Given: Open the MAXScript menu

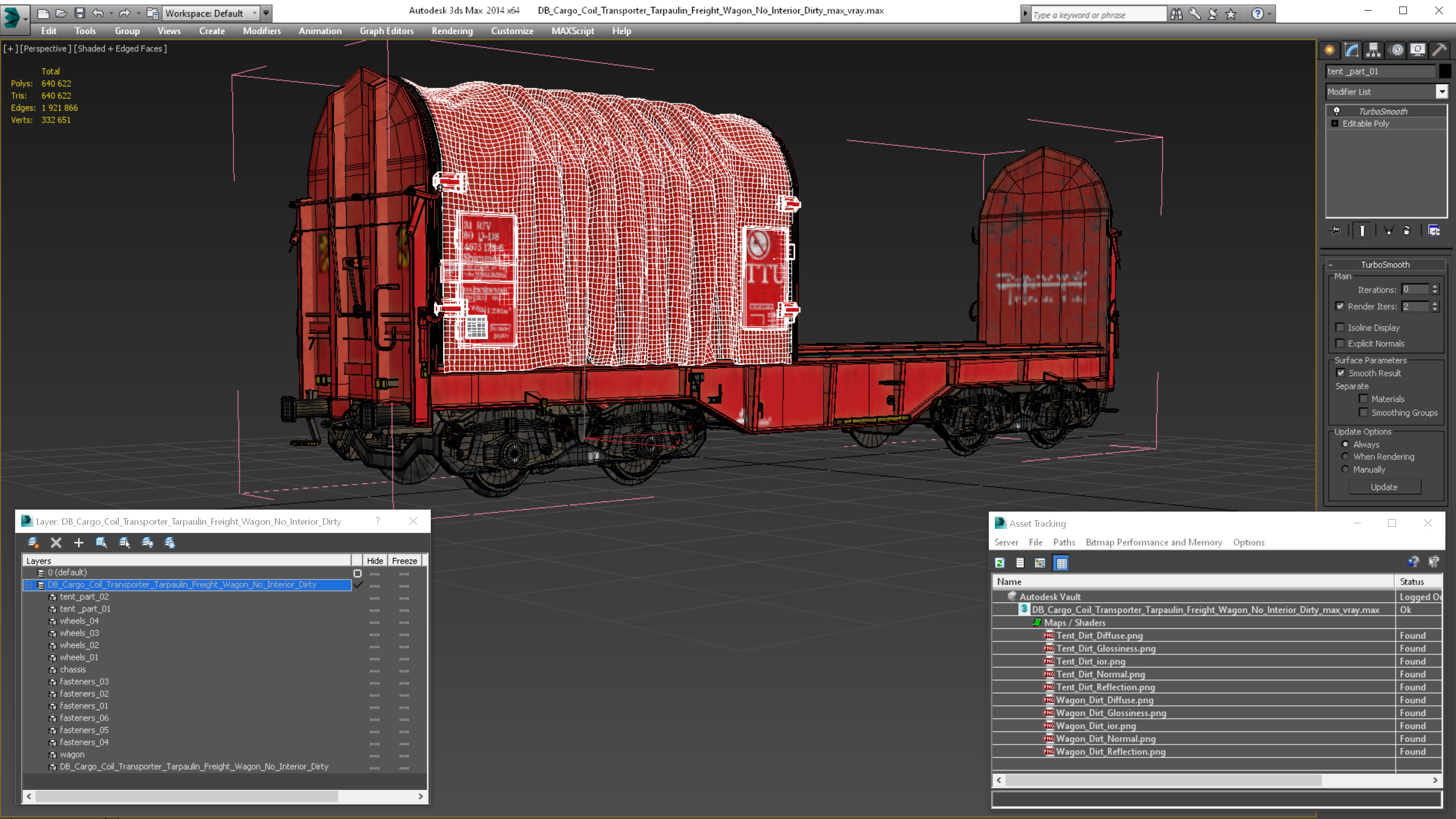Looking at the screenshot, I should (x=573, y=31).
